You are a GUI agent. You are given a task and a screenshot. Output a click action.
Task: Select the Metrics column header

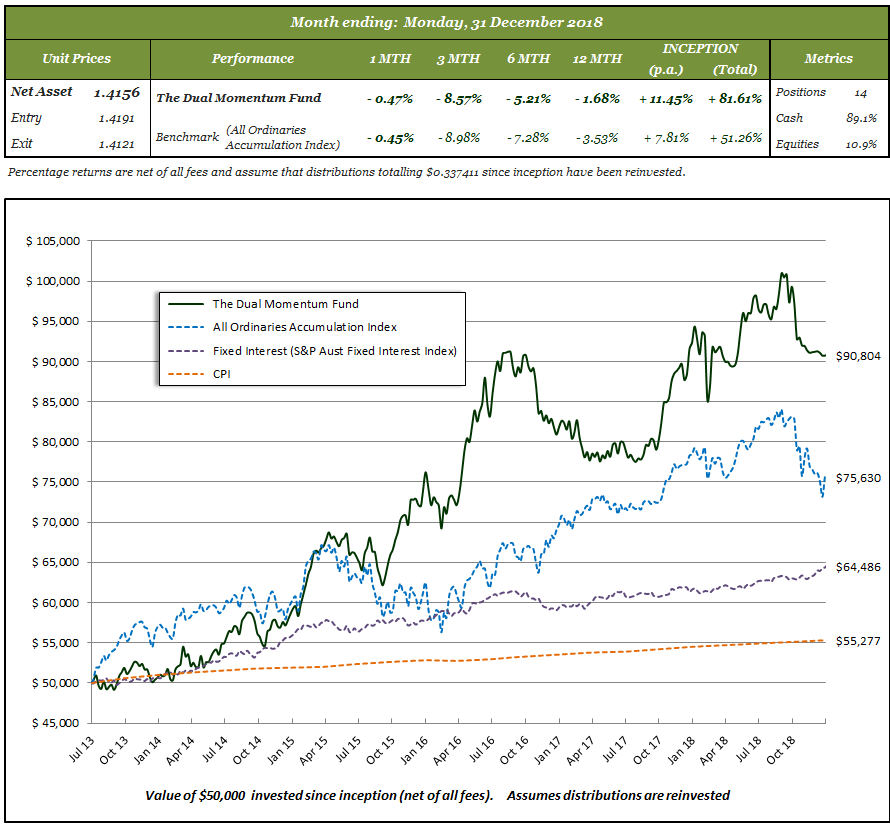point(829,58)
